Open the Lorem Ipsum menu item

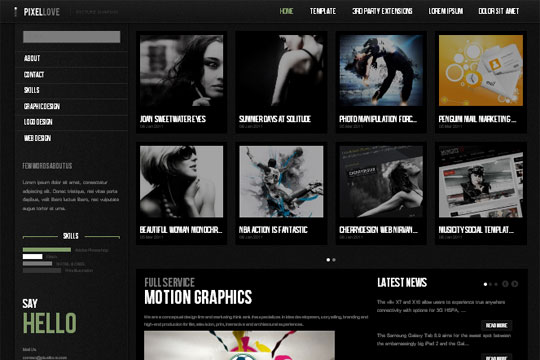446,11
